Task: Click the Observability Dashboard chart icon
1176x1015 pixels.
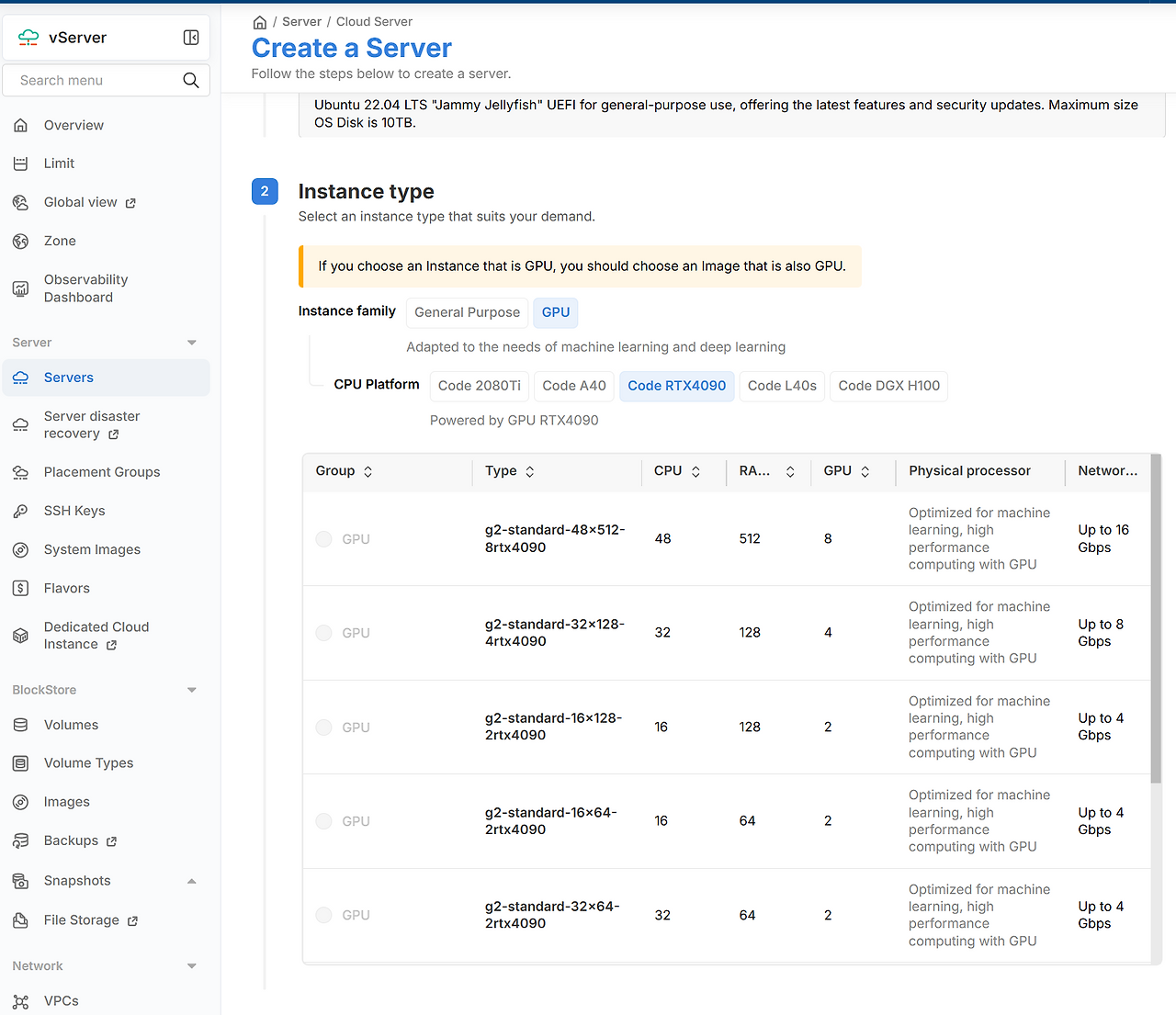Action: pos(20,288)
